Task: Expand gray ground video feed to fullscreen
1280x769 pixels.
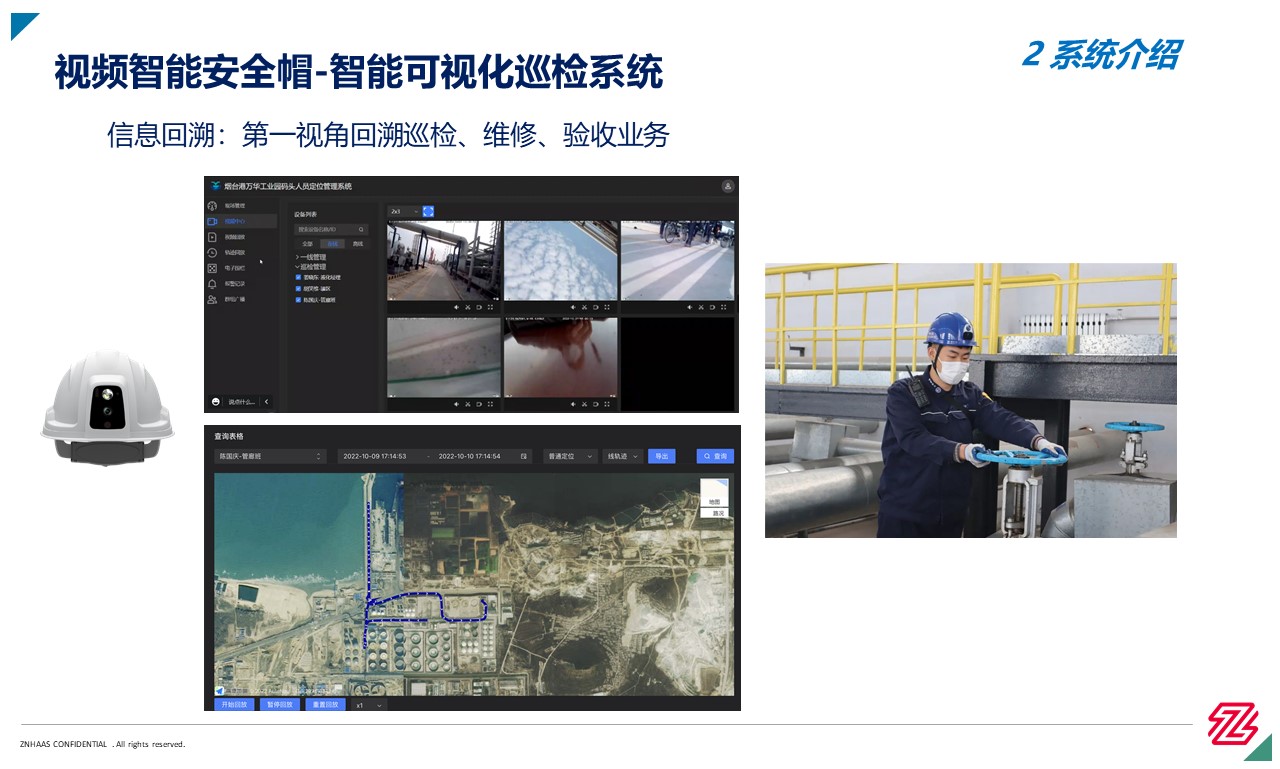Action: coord(490,404)
